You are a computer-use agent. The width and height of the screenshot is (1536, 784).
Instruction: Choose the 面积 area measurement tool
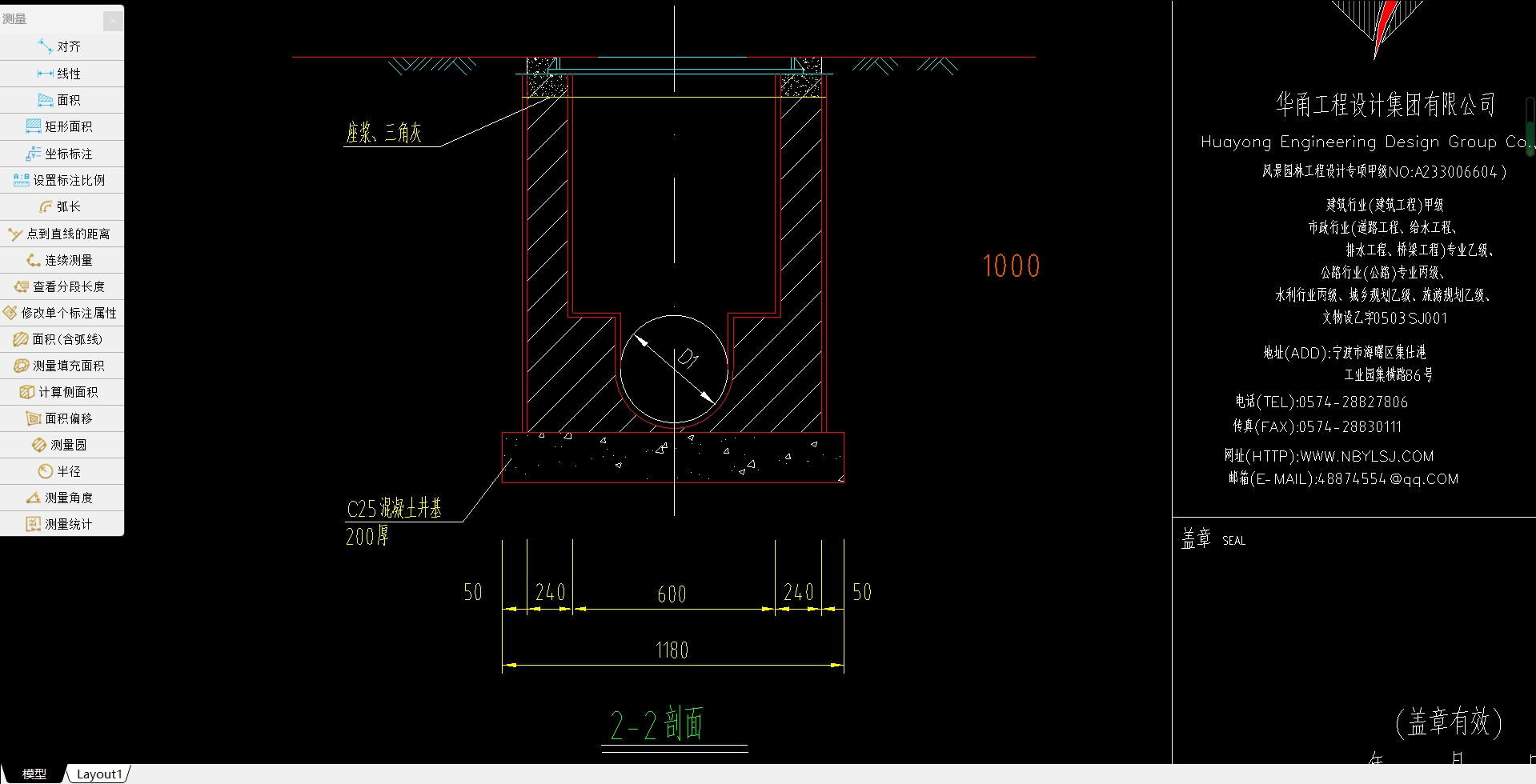coord(62,100)
